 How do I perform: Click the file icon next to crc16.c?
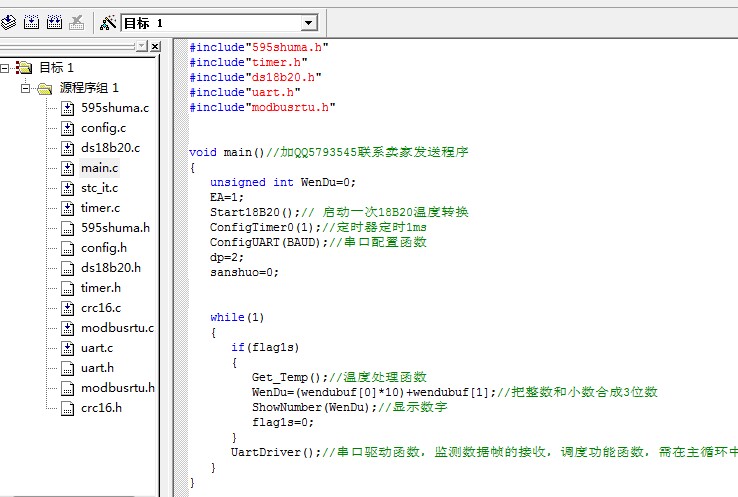[67, 309]
